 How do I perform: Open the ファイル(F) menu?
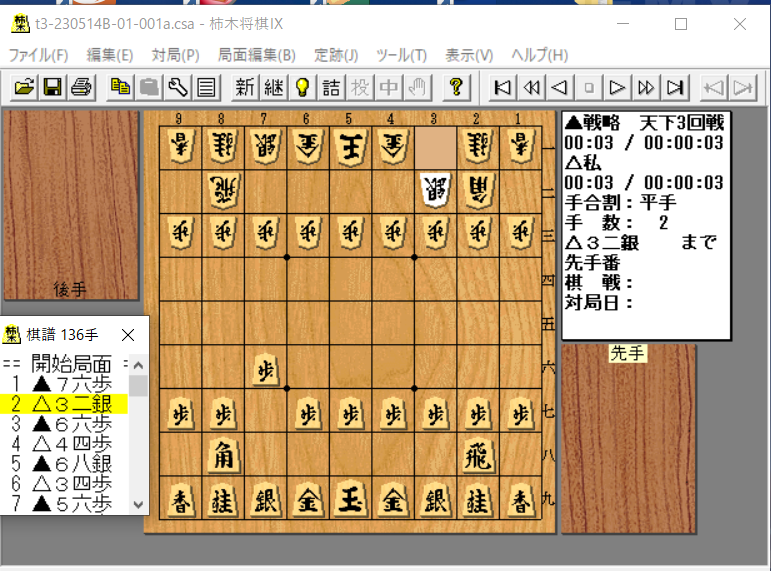click(x=38, y=55)
